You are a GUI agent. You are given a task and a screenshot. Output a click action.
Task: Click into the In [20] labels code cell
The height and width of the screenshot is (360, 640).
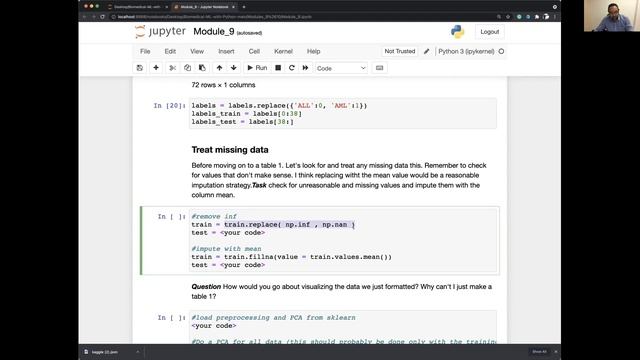click(x=343, y=113)
